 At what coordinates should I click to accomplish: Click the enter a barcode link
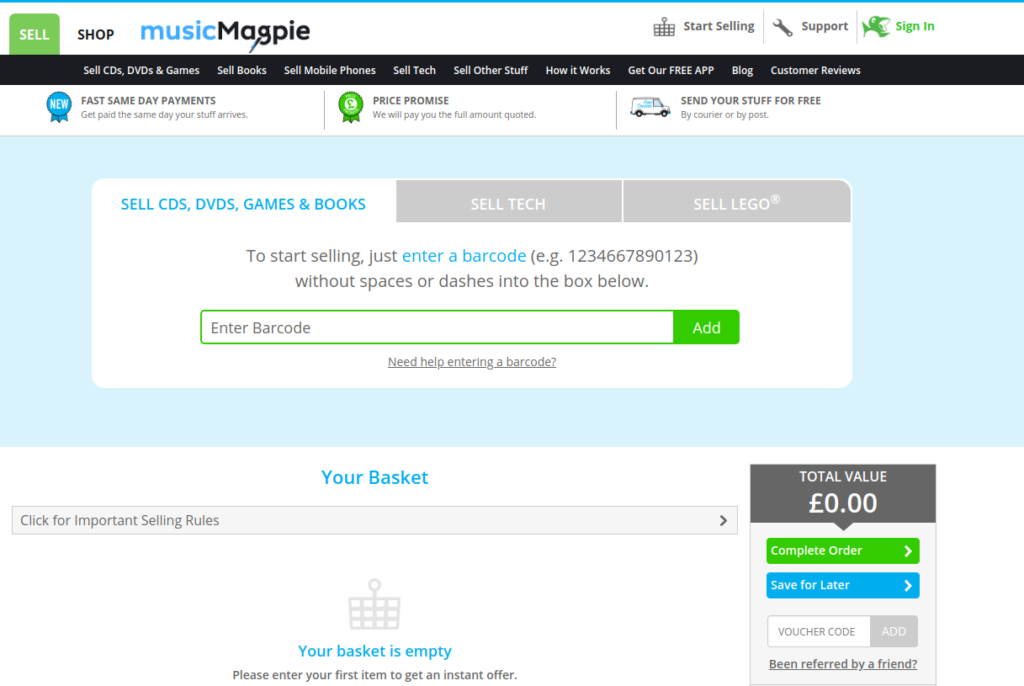click(464, 255)
